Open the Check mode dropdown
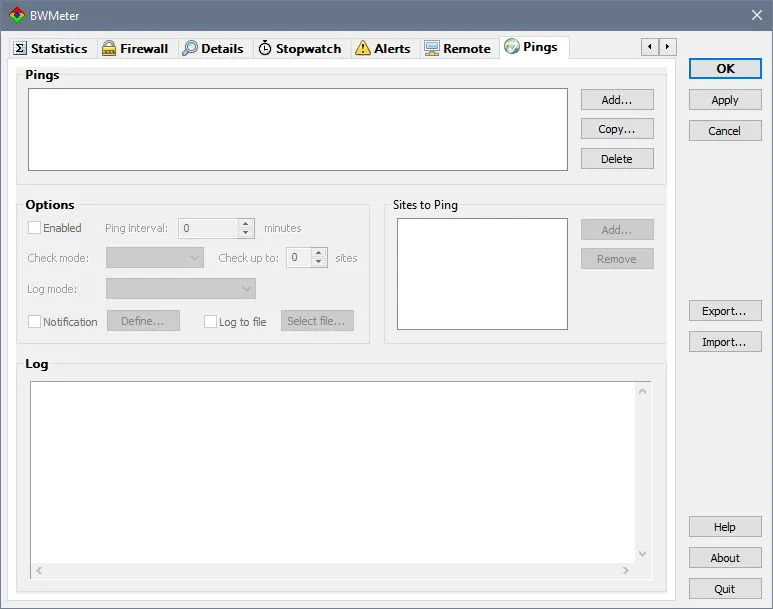773x609 pixels. click(x=155, y=258)
